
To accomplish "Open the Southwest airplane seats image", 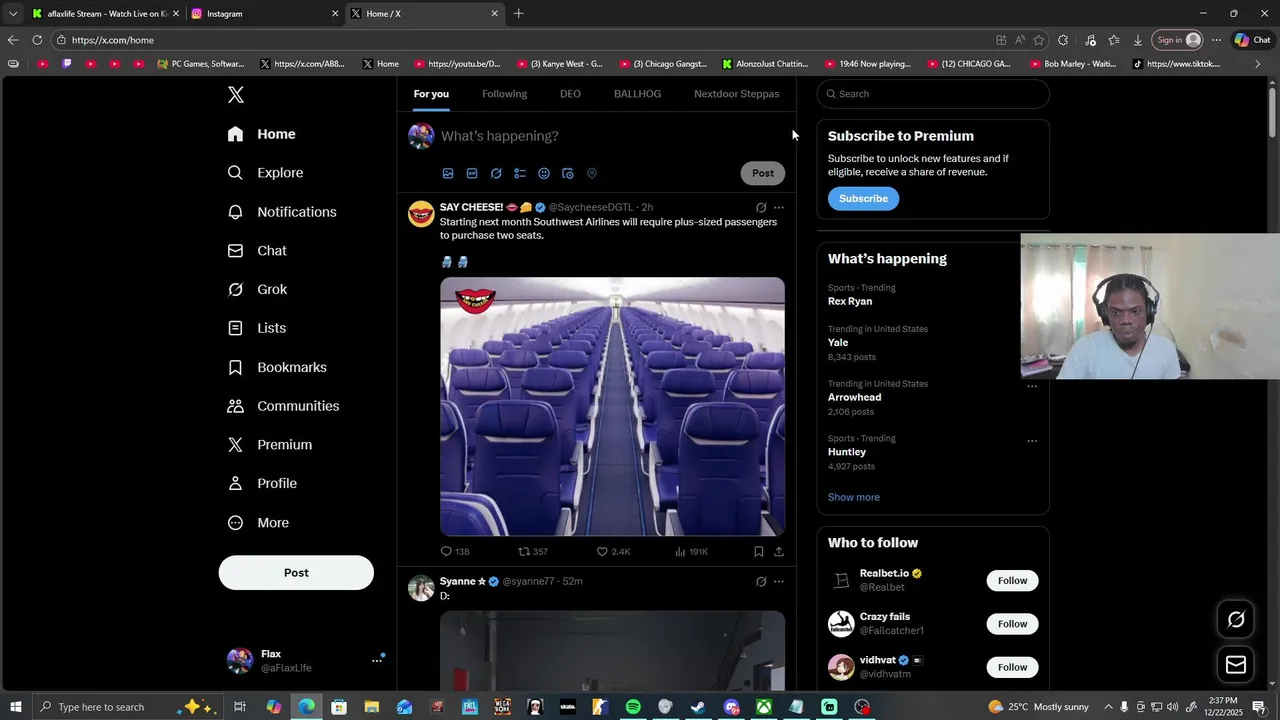I will tap(612, 407).
